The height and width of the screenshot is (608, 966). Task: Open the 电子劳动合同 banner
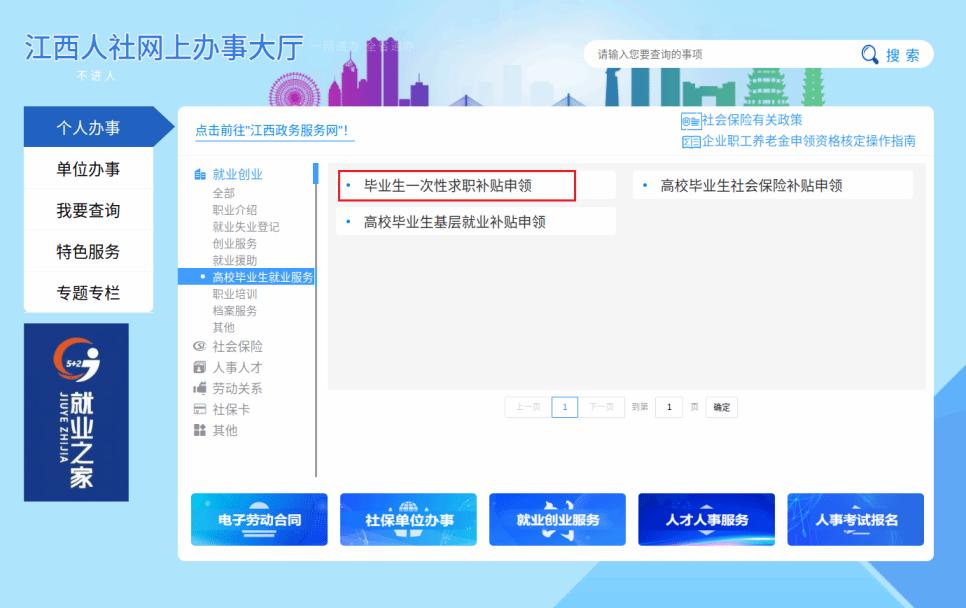(259, 519)
